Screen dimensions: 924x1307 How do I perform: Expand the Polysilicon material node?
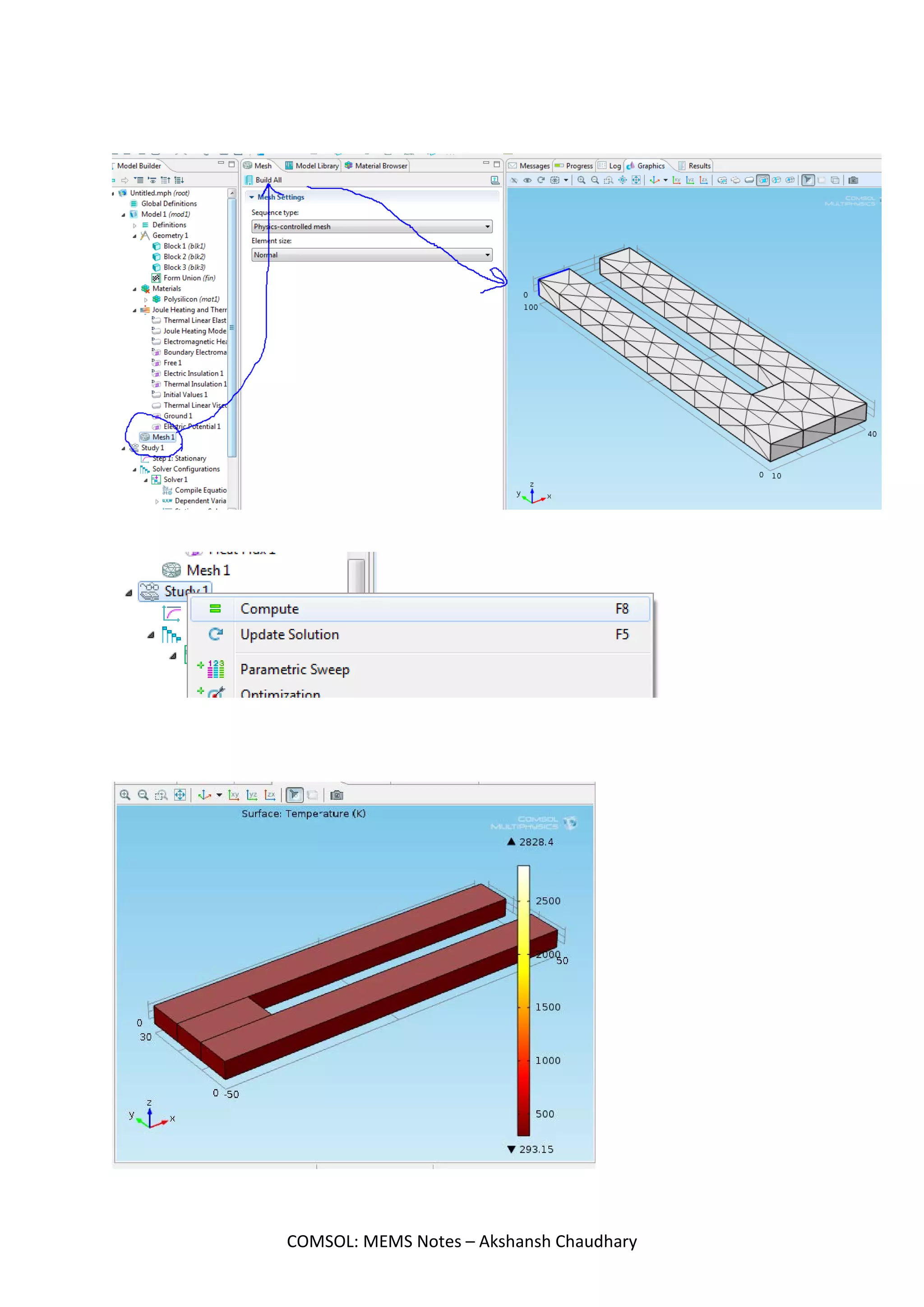[146, 299]
